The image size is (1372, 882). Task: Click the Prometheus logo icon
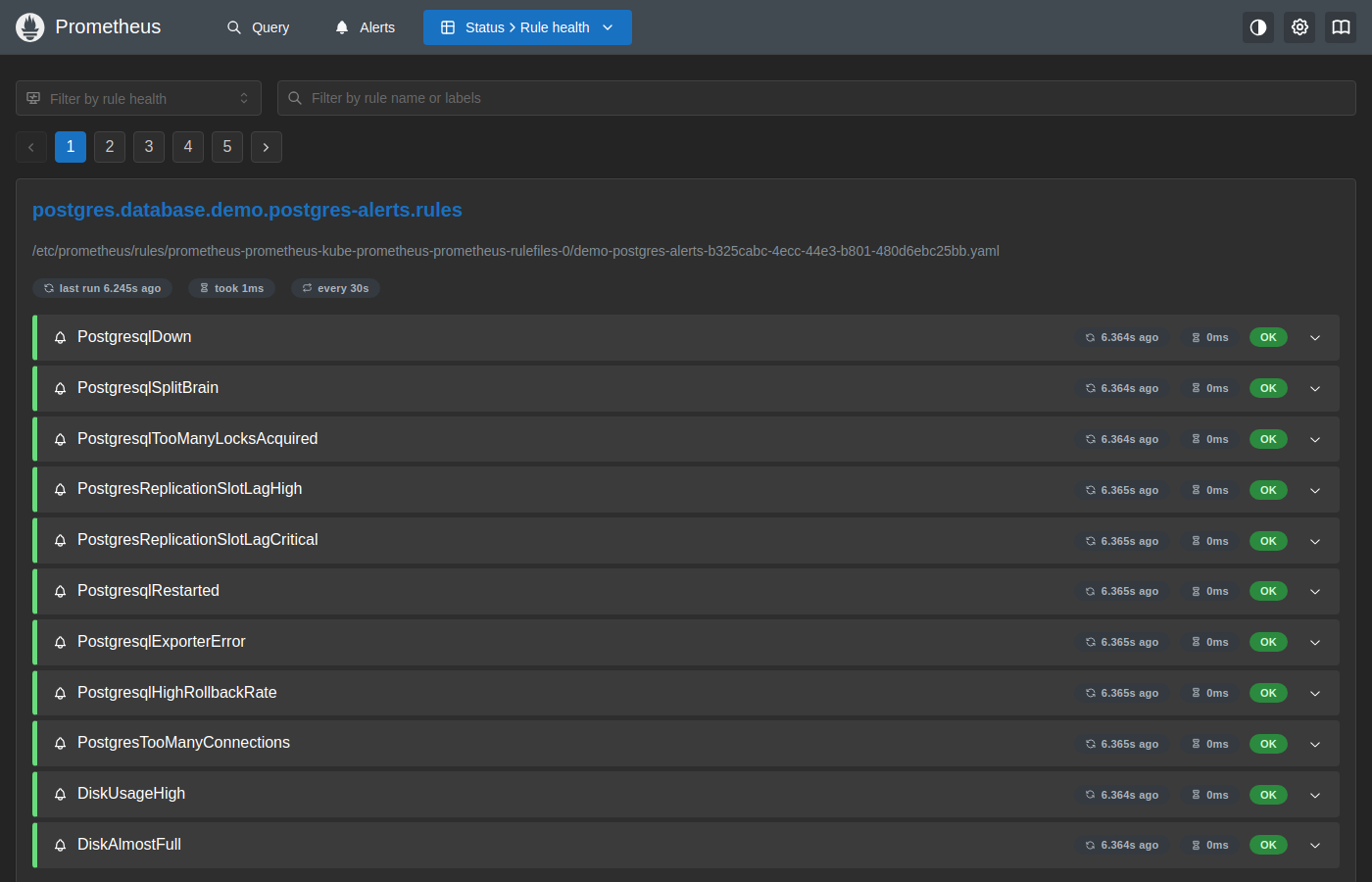coord(30,27)
